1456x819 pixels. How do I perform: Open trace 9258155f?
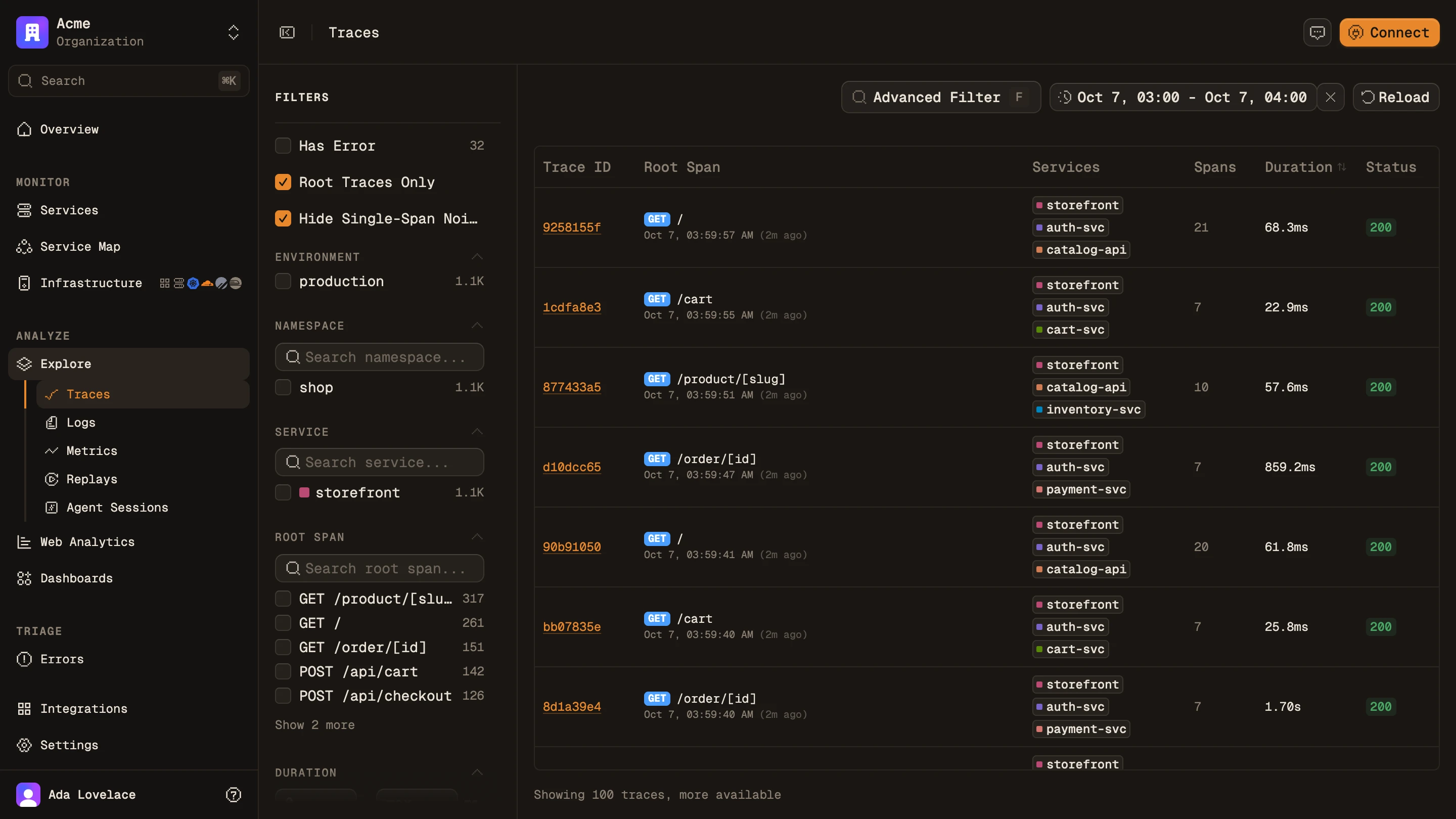pyautogui.click(x=571, y=227)
